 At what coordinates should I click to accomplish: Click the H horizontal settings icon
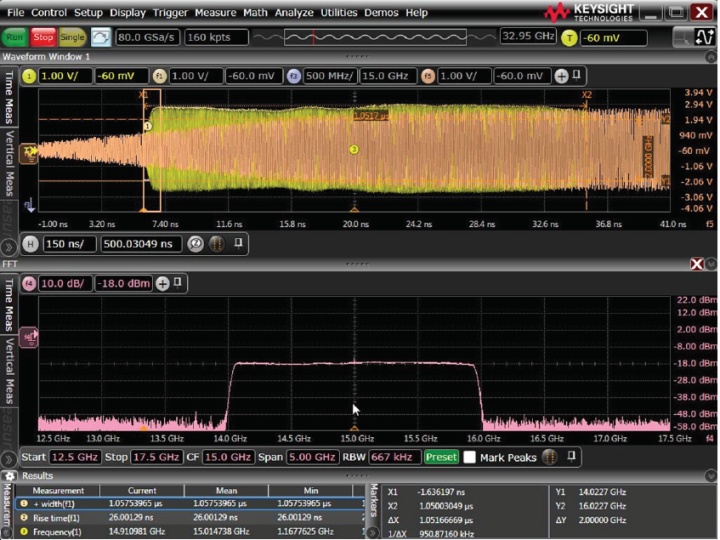tap(30, 244)
